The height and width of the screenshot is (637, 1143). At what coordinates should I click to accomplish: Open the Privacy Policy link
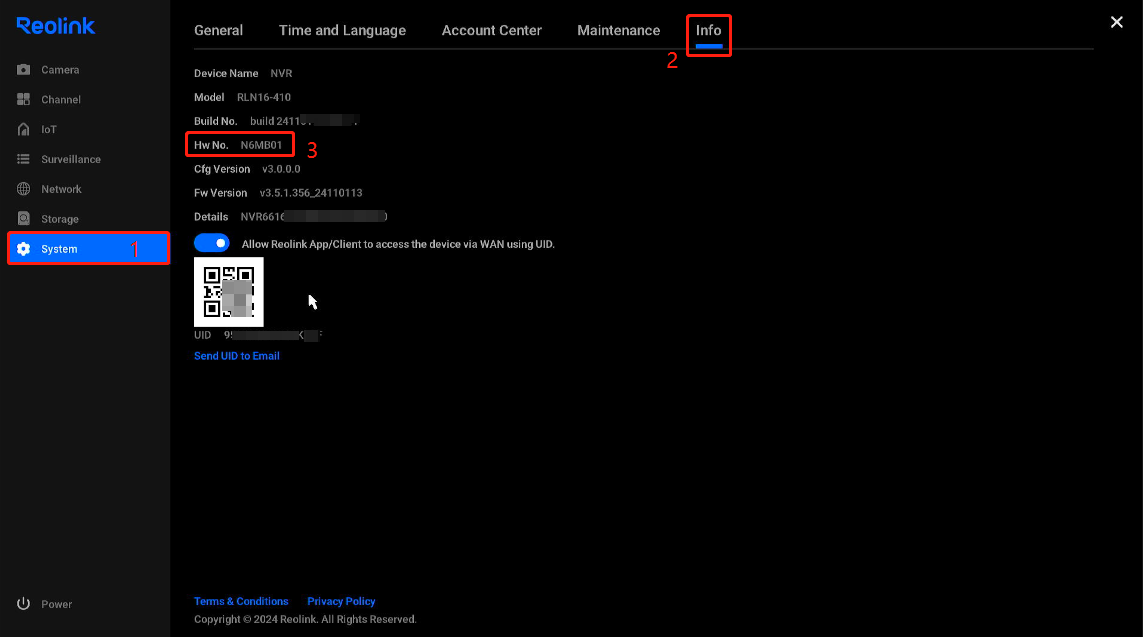pos(341,601)
